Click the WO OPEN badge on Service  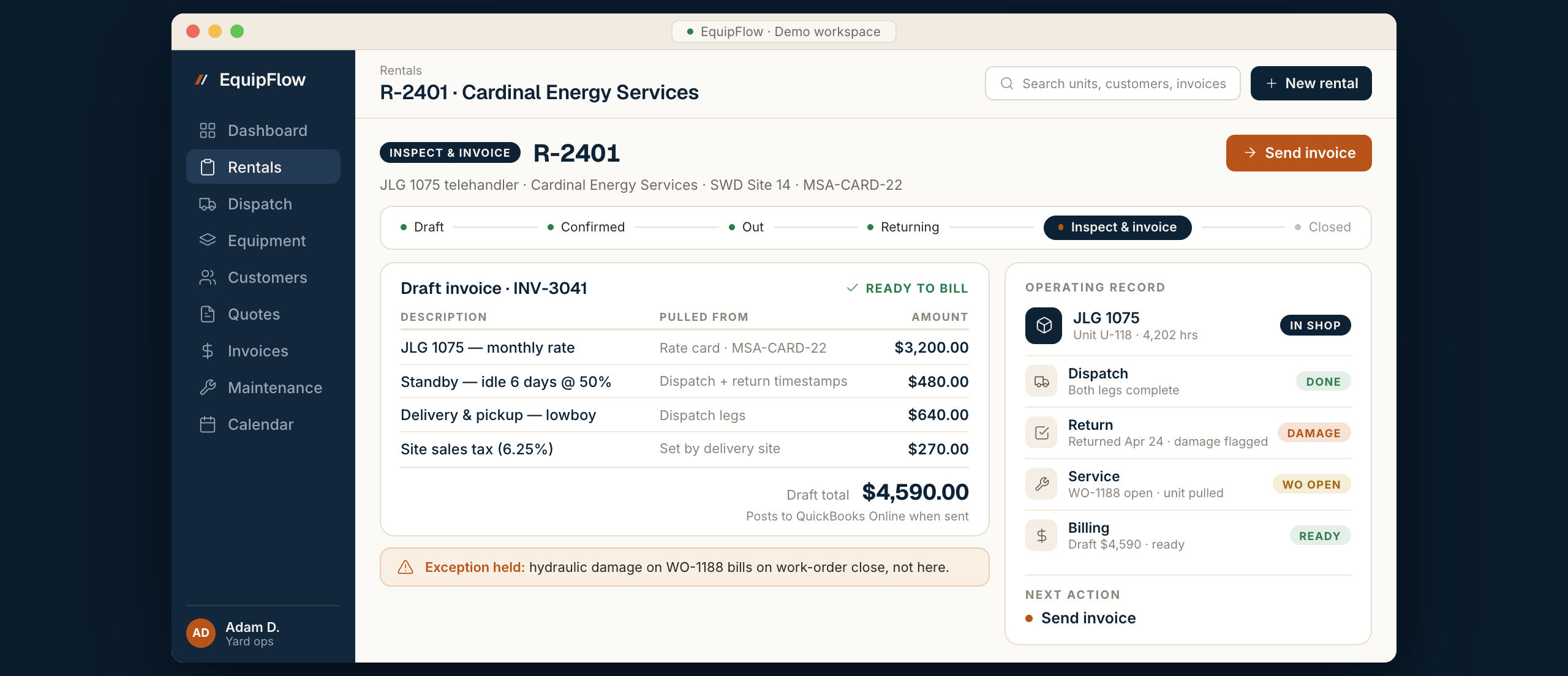coord(1311,484)
